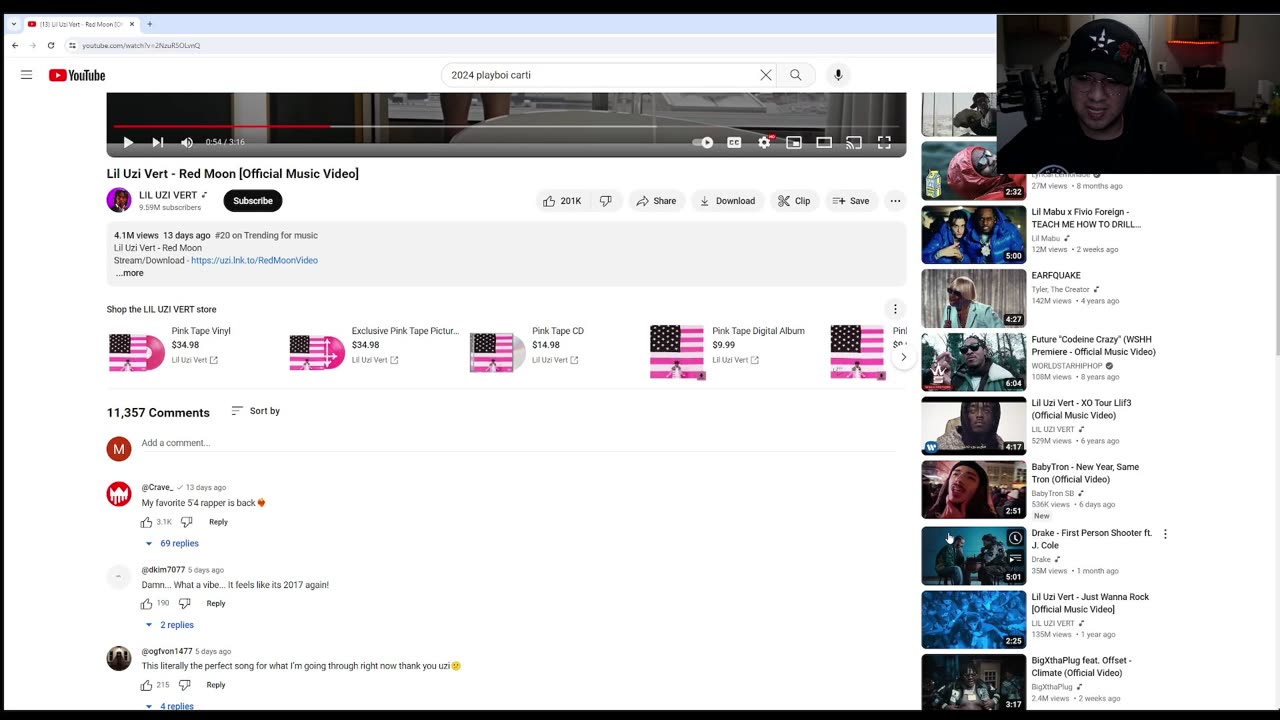Share the video
This screenshot has height=720, width=1280.
pos(656,201)
